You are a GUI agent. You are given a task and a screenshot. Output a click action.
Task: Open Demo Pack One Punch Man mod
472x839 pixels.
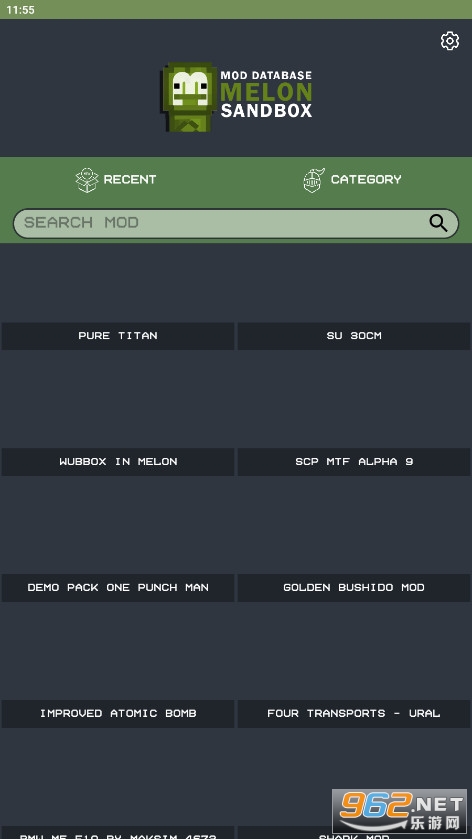(118, 588)
